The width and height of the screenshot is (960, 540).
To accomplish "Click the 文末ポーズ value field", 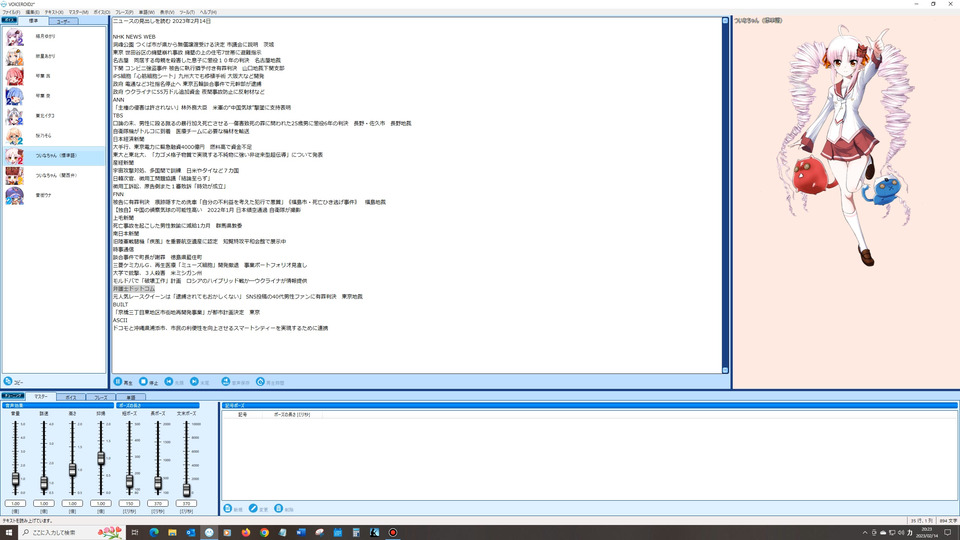I will tap(186, 503).
